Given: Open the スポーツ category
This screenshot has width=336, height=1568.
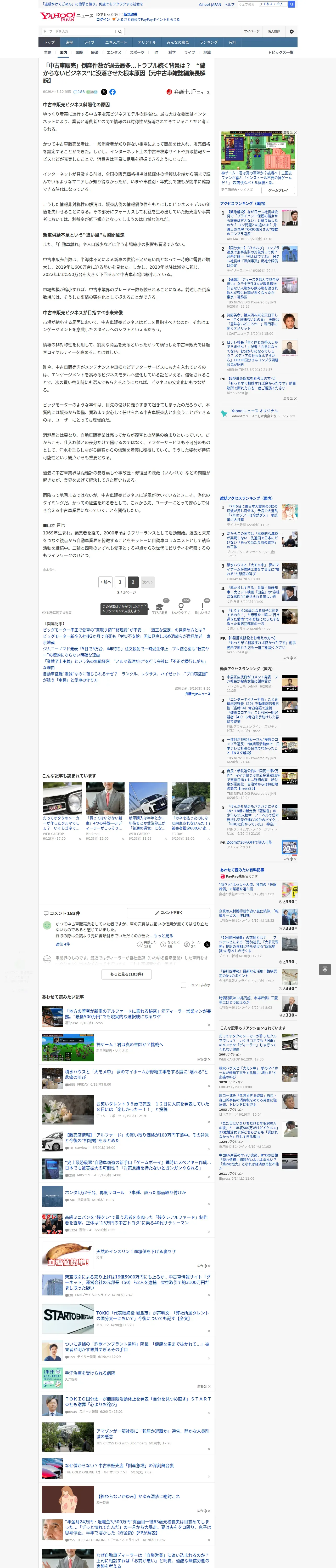Looking at the screenshot, I should (137, 52).
